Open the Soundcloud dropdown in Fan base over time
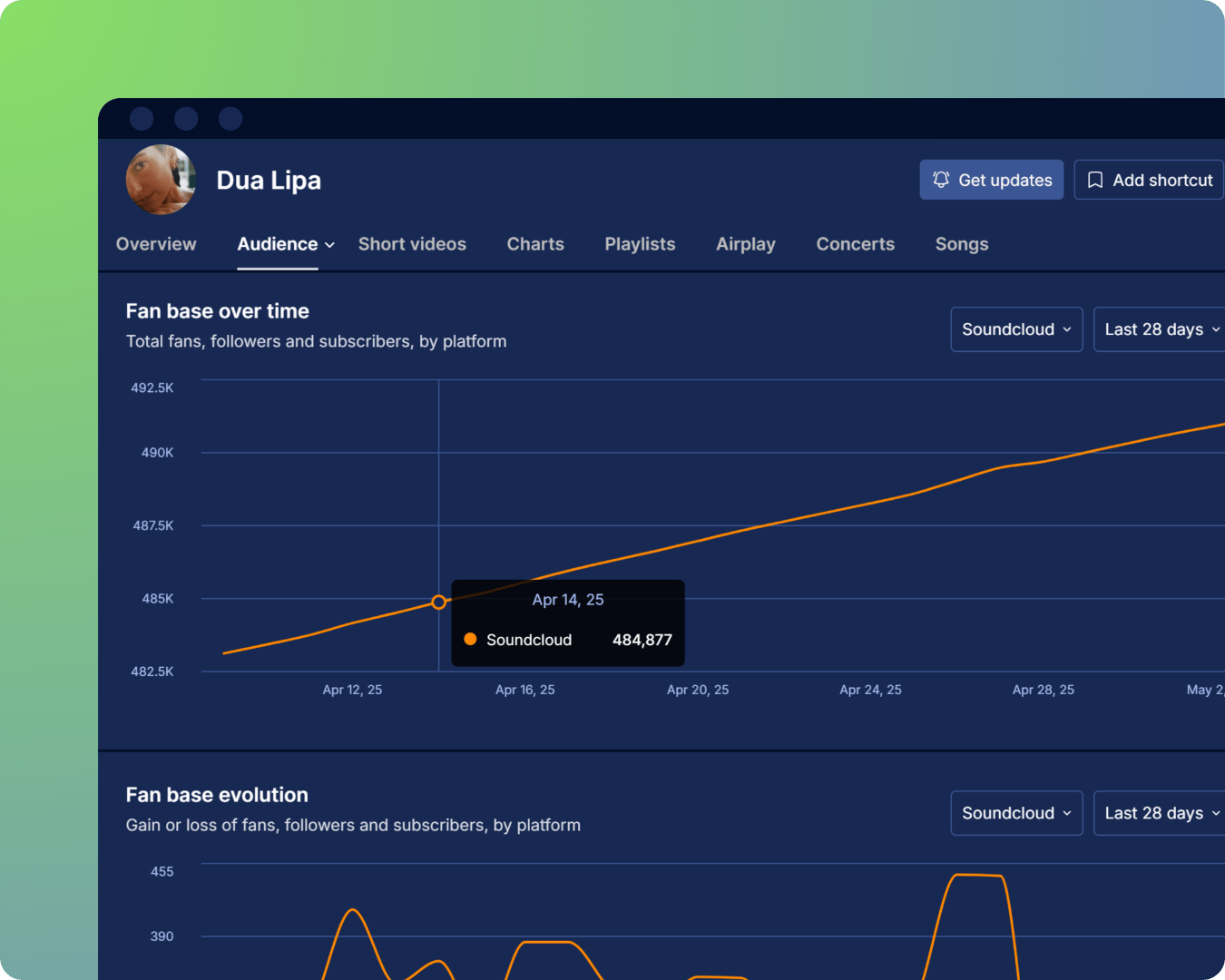Screen dimensions: 1225x980 (x=1016, y=329)
